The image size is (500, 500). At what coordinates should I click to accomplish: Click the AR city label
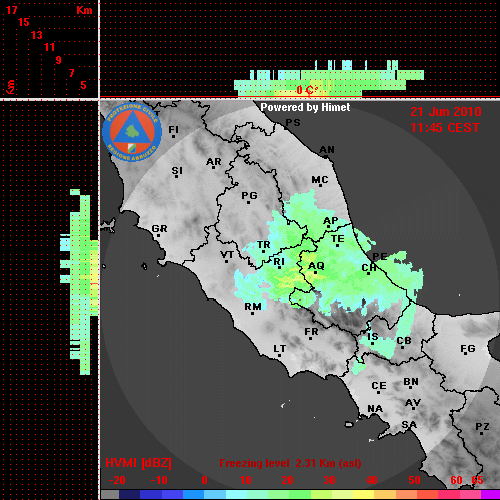[214, 162]
